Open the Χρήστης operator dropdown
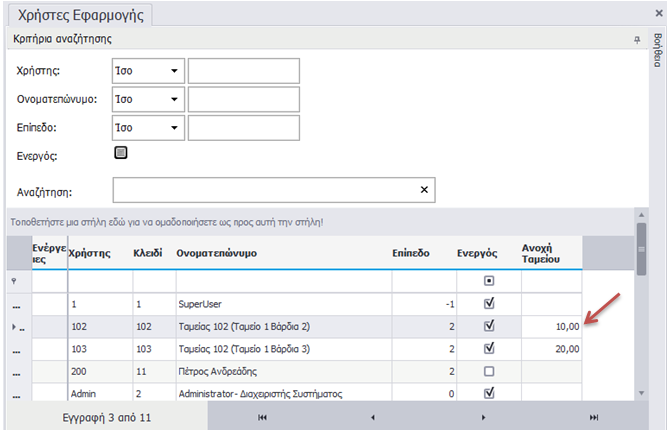The width and height of the screenshot is (669, 433). [174, 72]
